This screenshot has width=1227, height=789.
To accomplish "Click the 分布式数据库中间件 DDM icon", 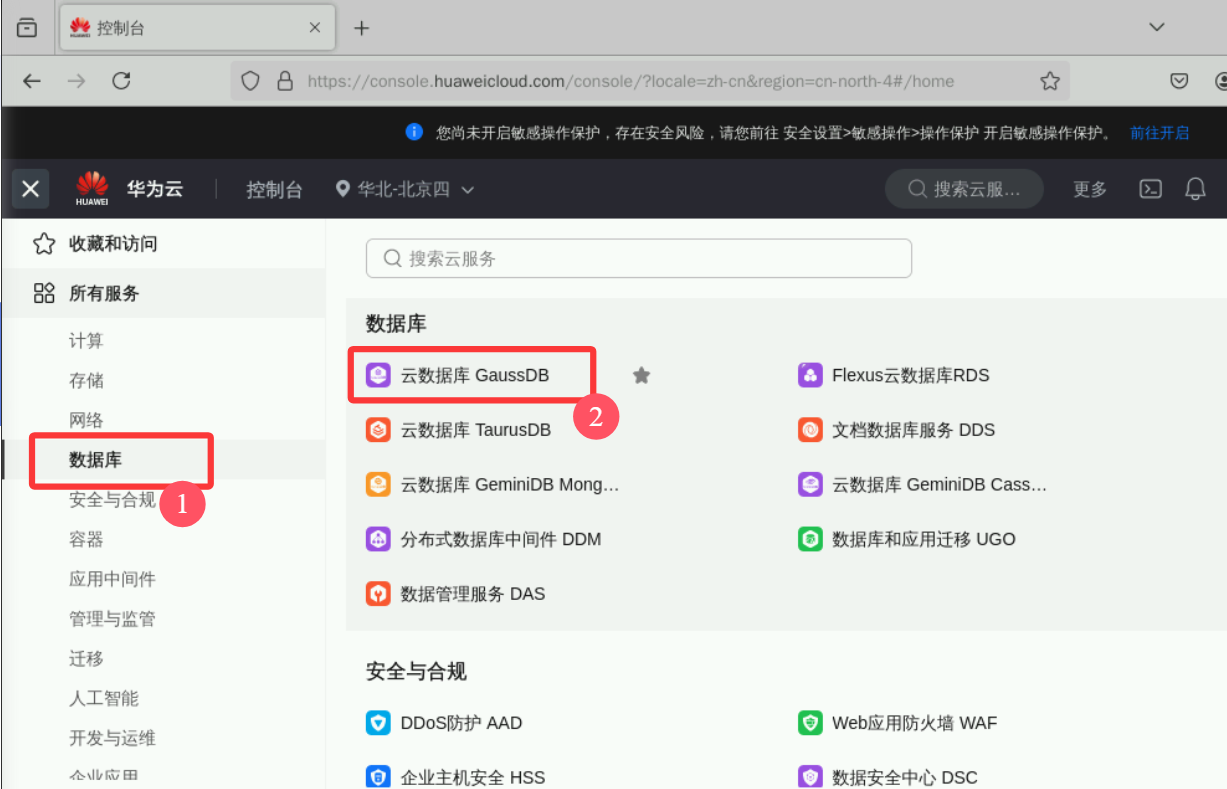I will [x=377, y=539].
